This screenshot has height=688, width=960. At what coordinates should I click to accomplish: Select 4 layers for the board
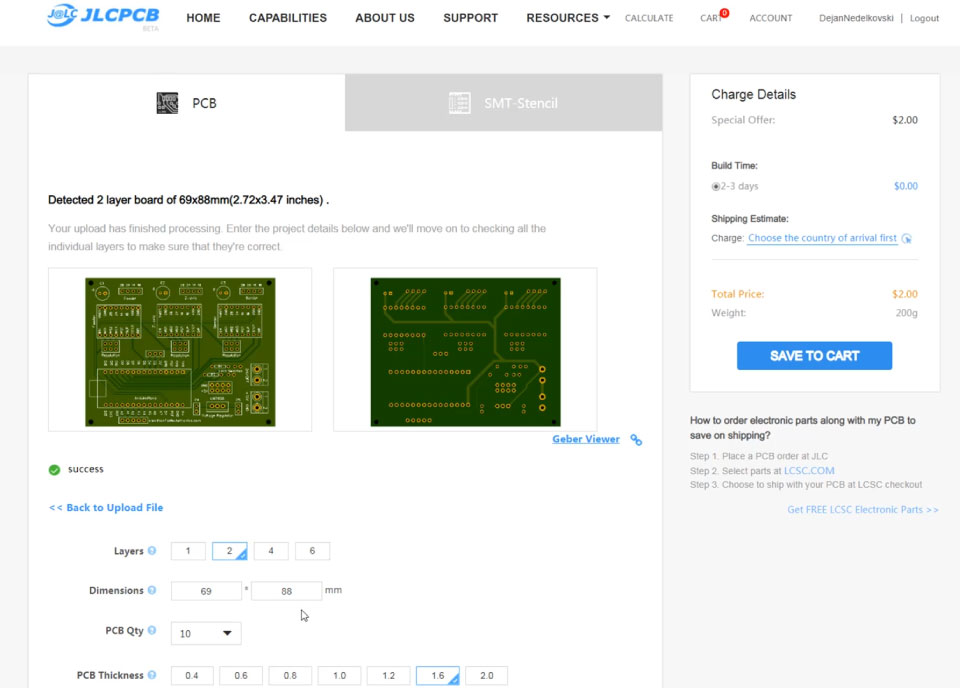[x=270, y=550]
